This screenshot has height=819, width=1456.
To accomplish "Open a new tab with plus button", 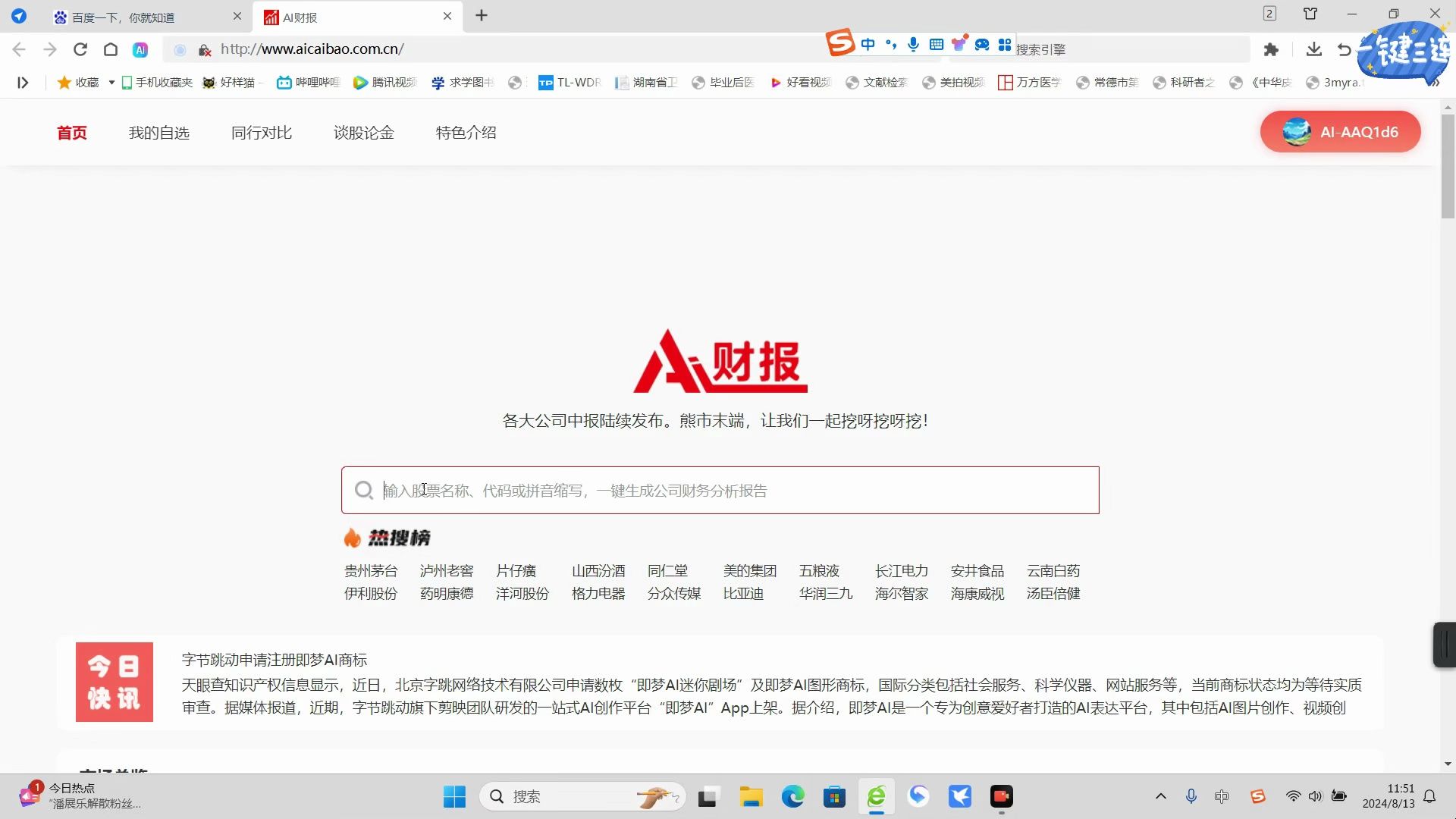I will pyautogui.click(x=482, y=15).
